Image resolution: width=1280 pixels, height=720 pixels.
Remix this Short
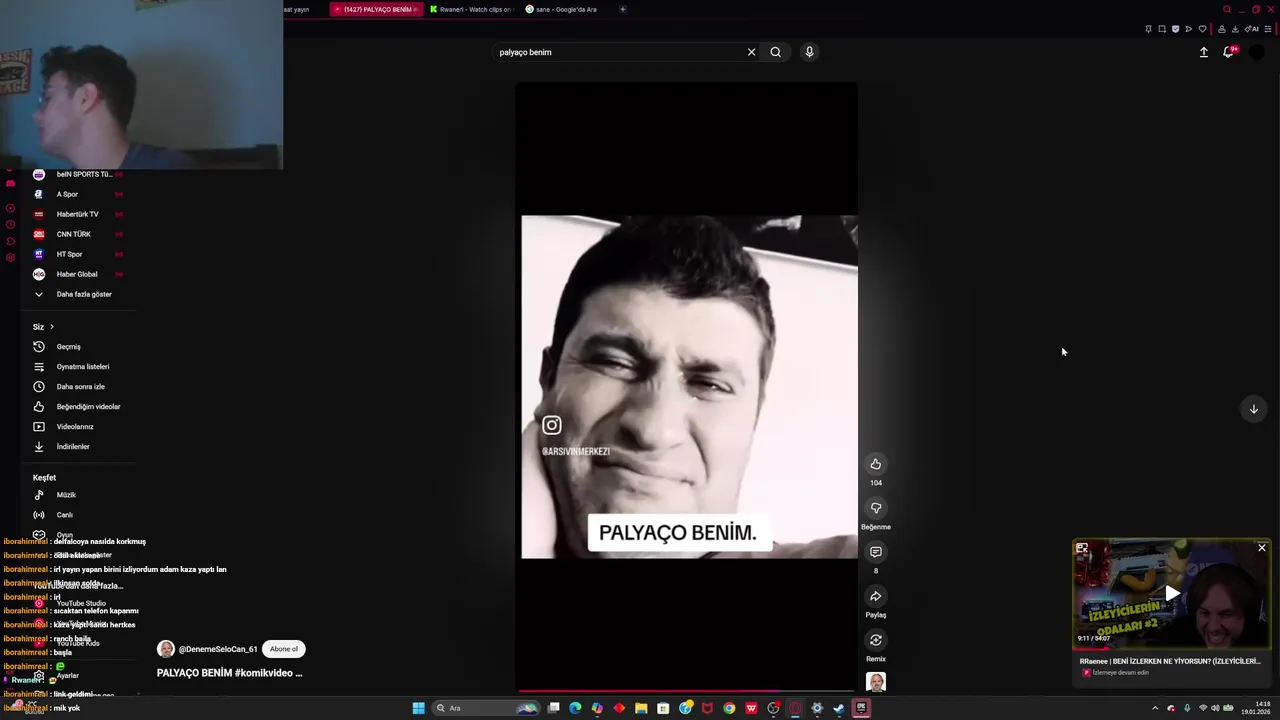coord(875,640)
